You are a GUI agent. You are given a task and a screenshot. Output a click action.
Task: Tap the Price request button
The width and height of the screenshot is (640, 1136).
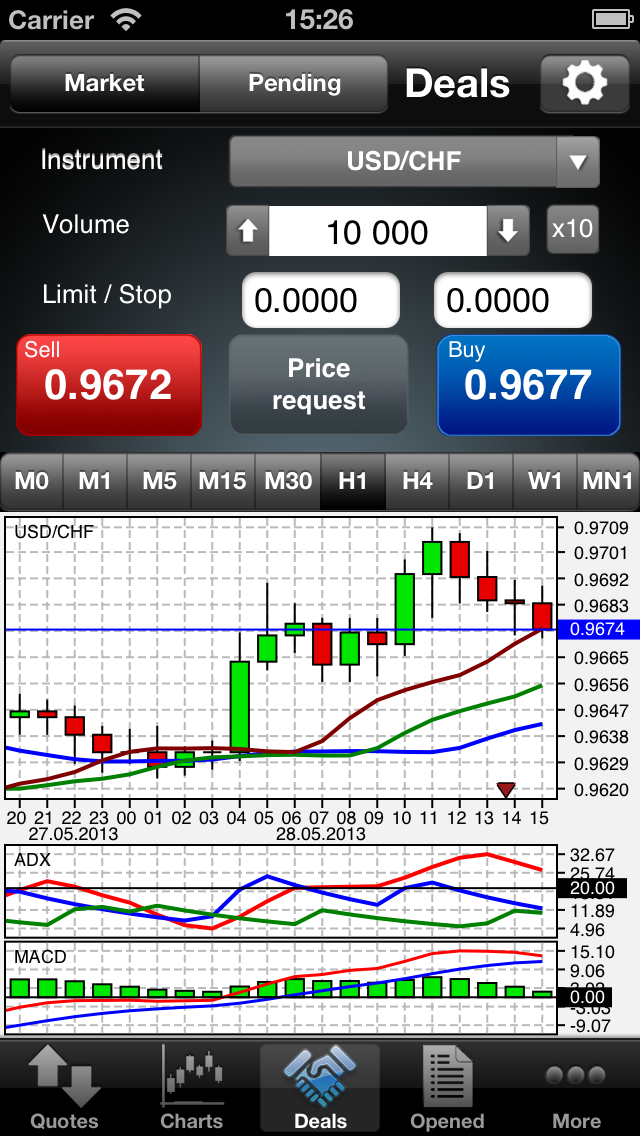319,385
